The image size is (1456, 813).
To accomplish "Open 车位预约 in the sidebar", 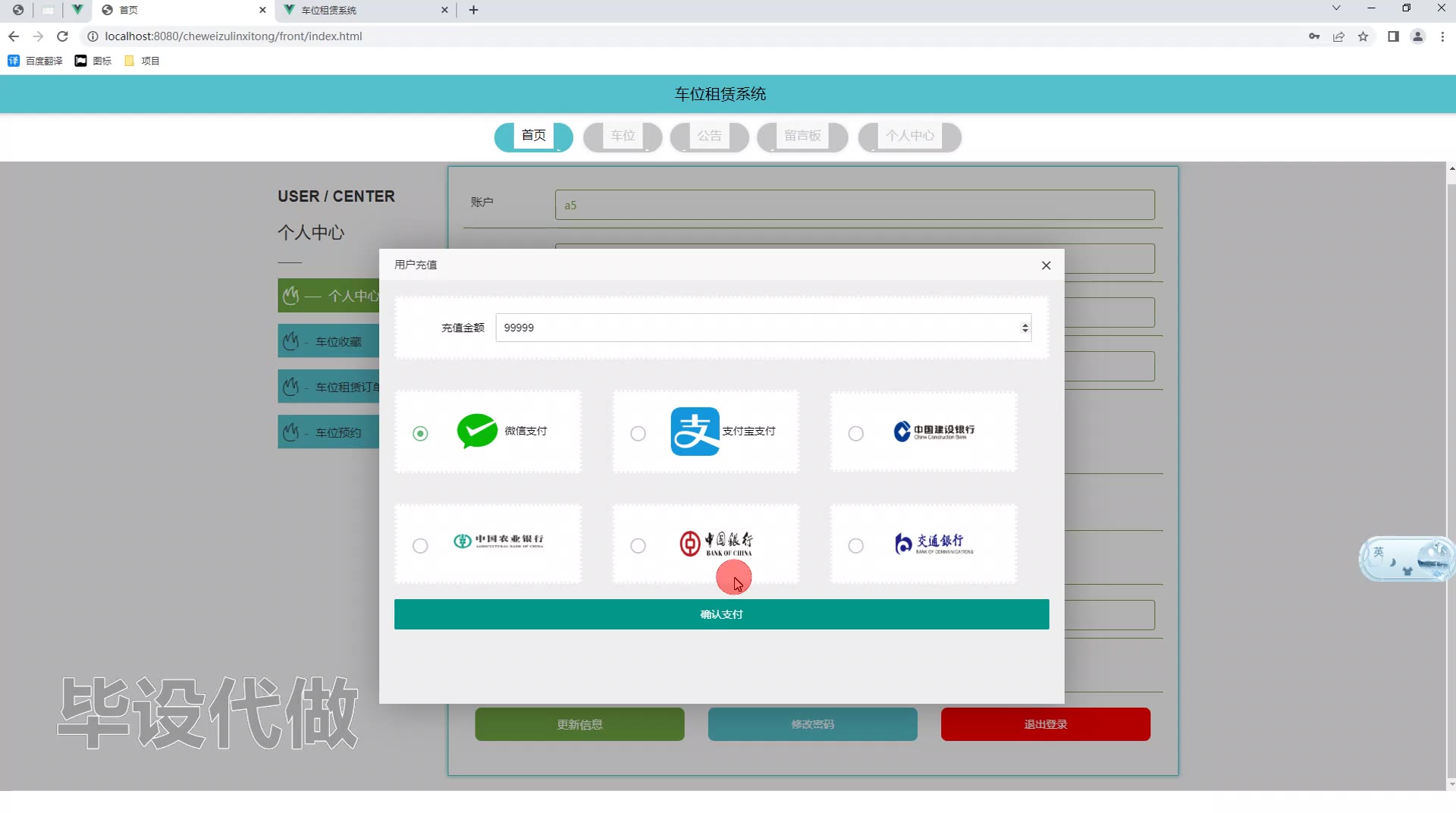I will 328,432.
